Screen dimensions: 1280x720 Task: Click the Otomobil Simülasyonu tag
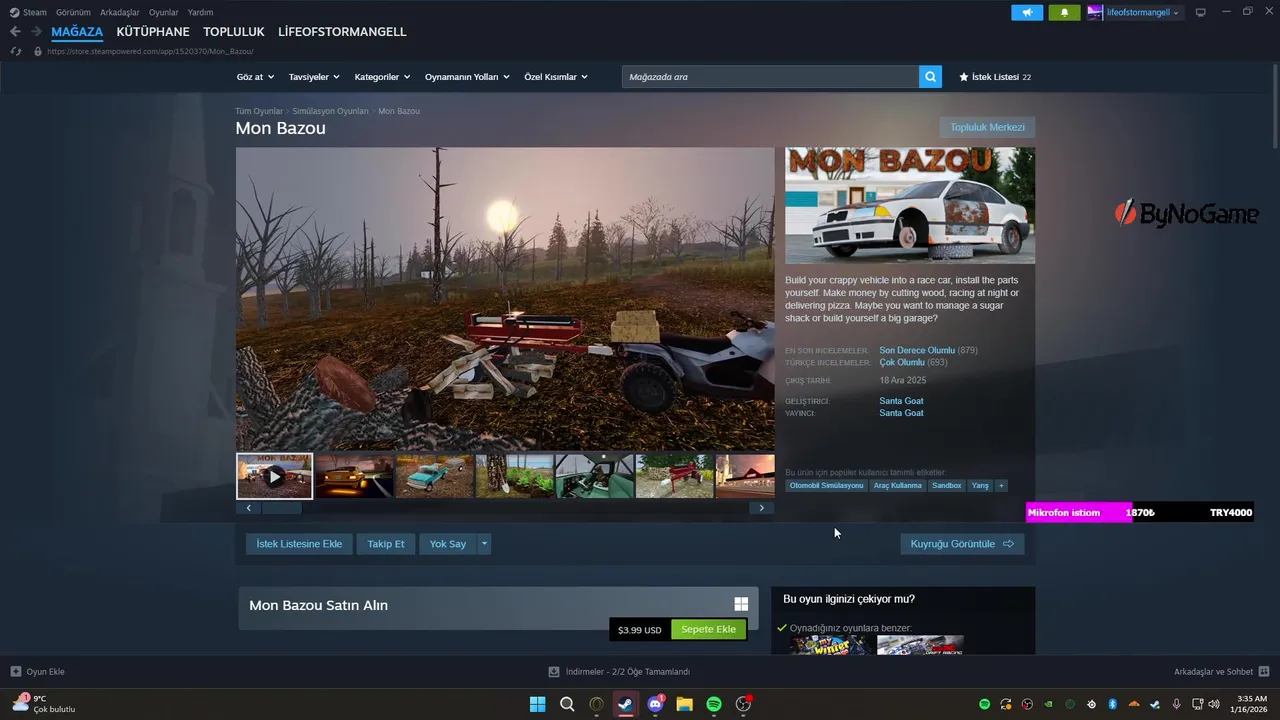pyautogui.click(x=826, y=485)
